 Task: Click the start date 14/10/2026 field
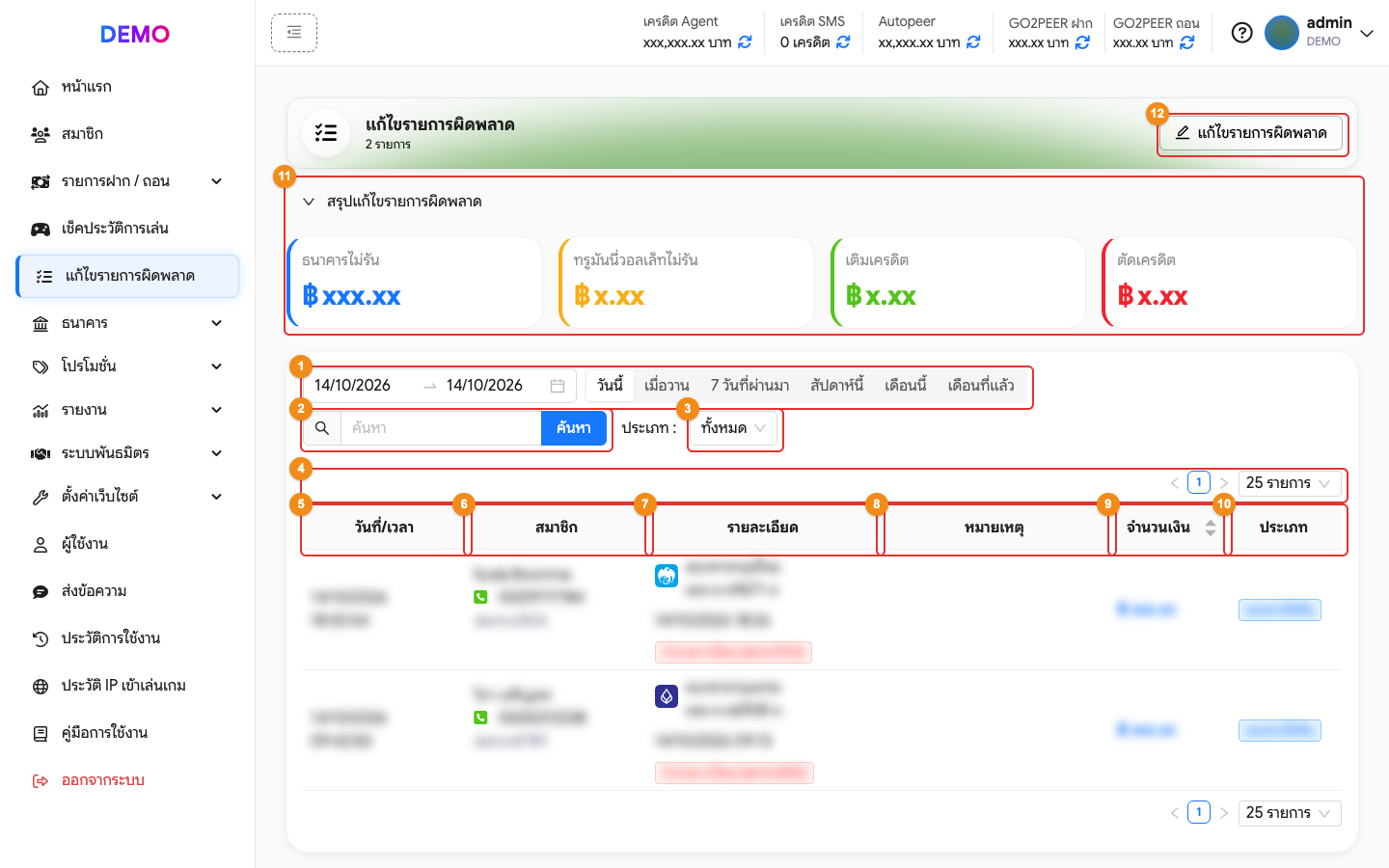click(353, 386)
